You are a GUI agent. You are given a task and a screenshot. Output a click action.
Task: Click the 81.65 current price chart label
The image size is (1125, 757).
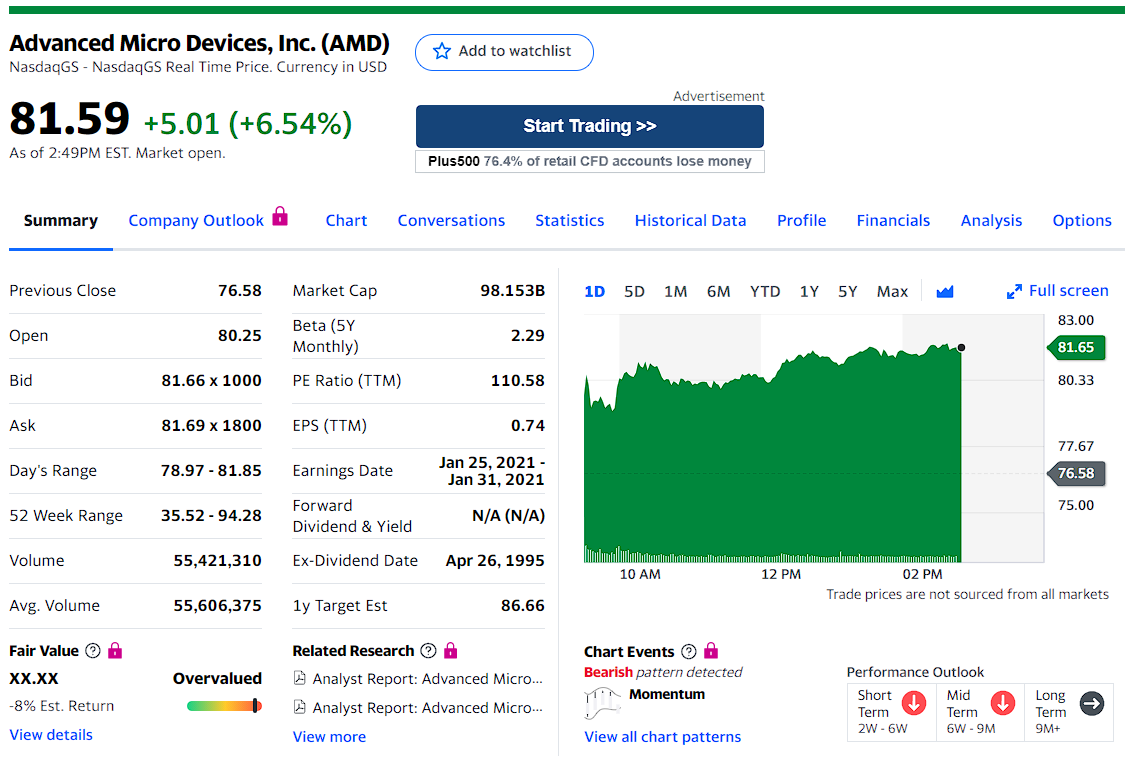click(x=1076, y=347)
